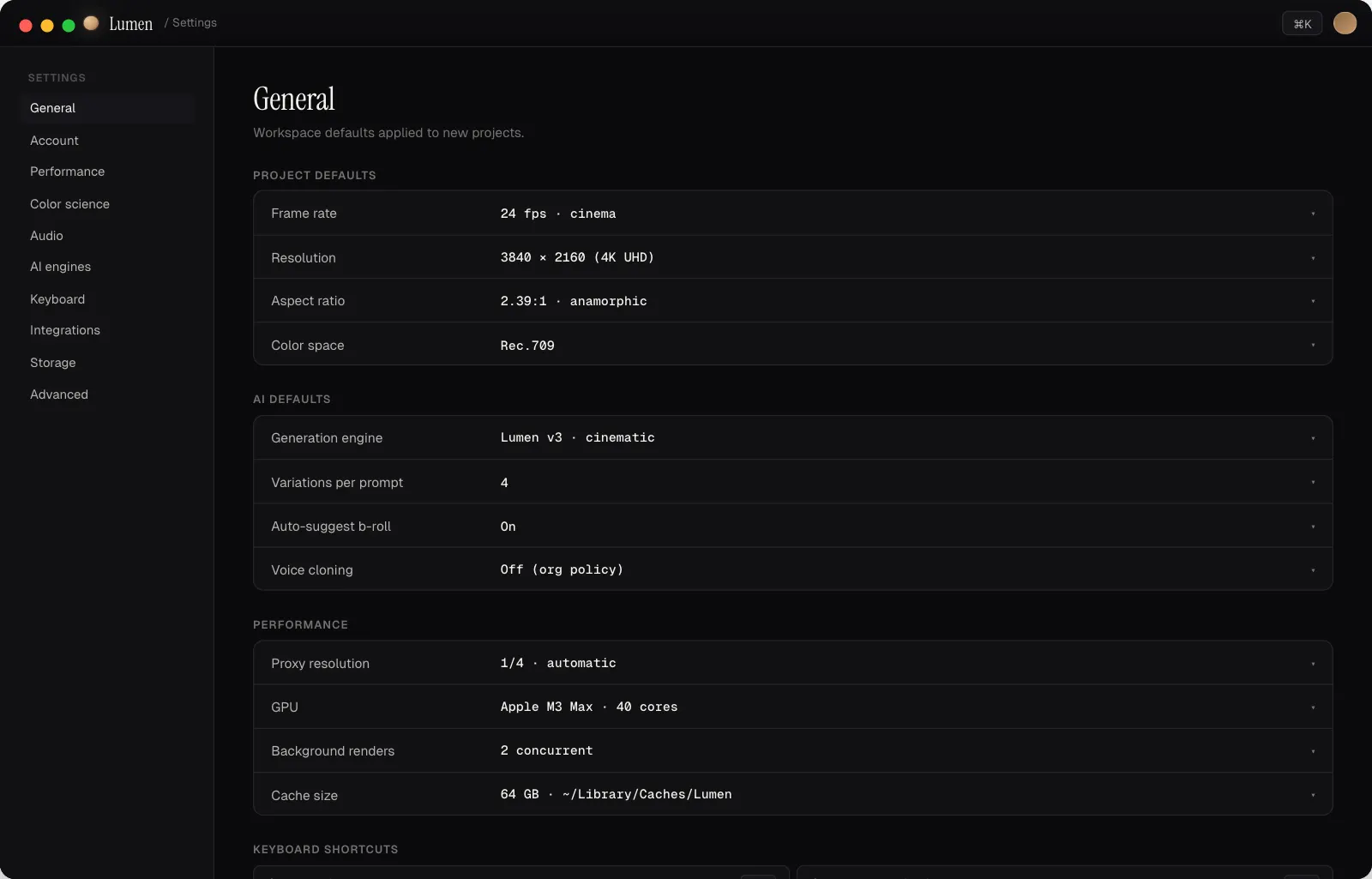Open Color science settings
Viewport: 1372px width, 879px height.
pyautogui.click(x=106, y=204)
